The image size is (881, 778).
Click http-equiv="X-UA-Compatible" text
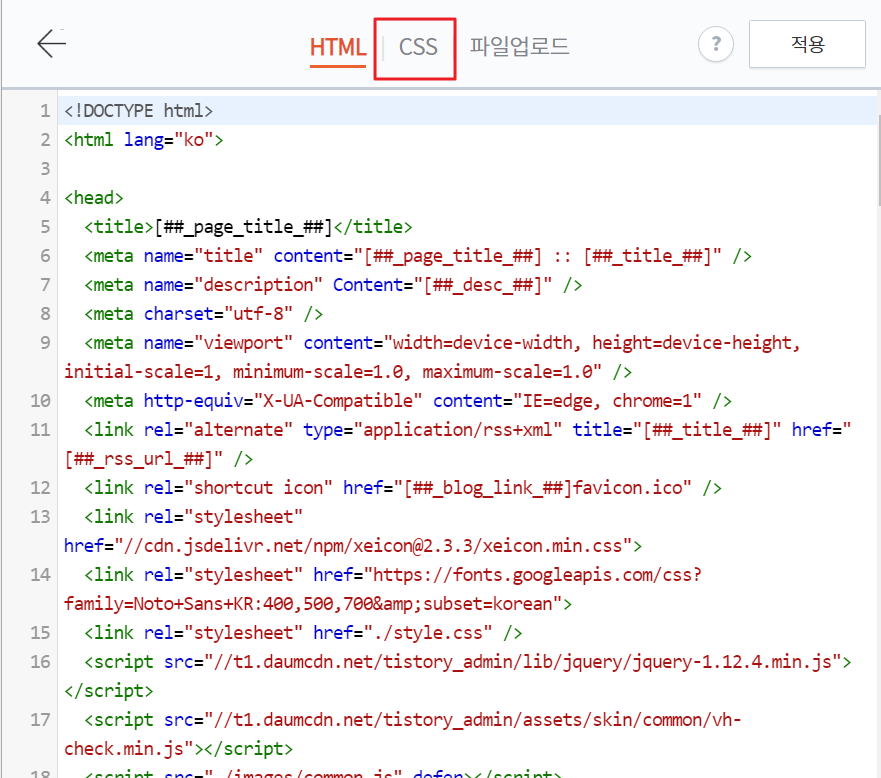pos(283,401)
